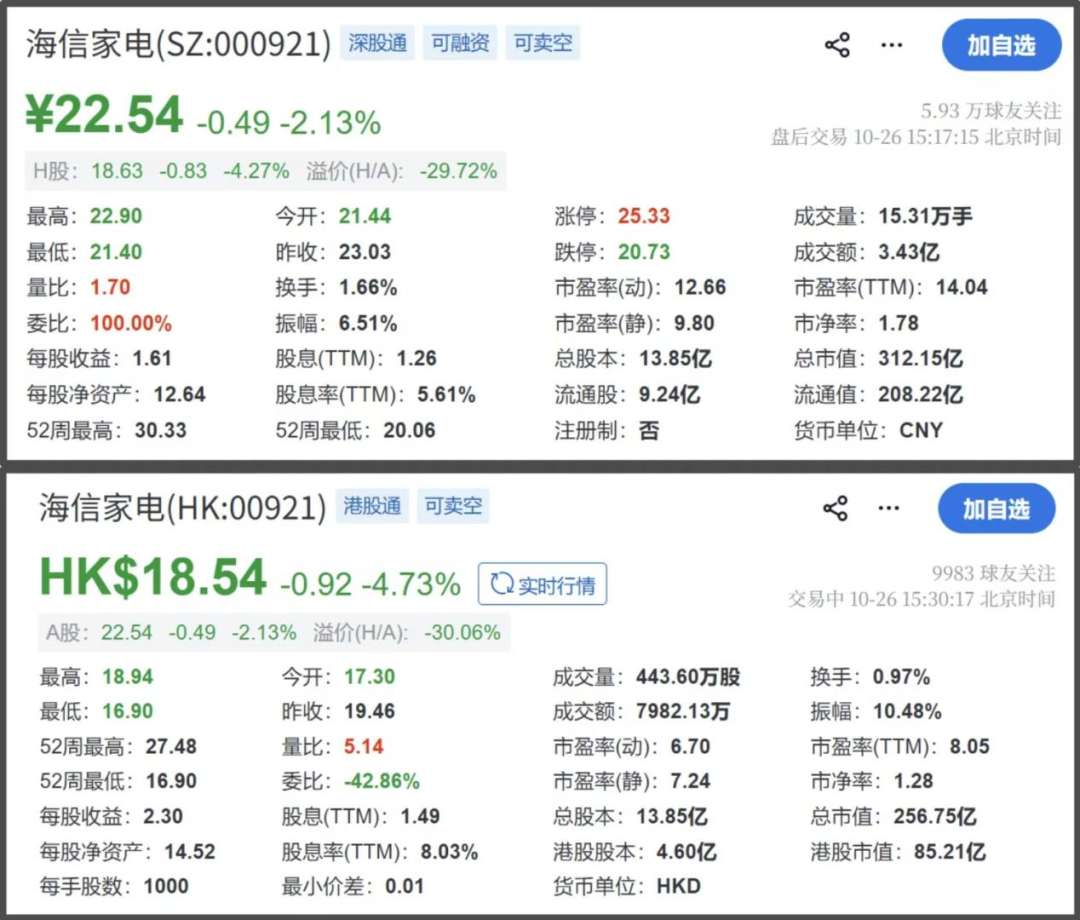
Task: Click the premium value -29.72%
Action: pos(459,171)
